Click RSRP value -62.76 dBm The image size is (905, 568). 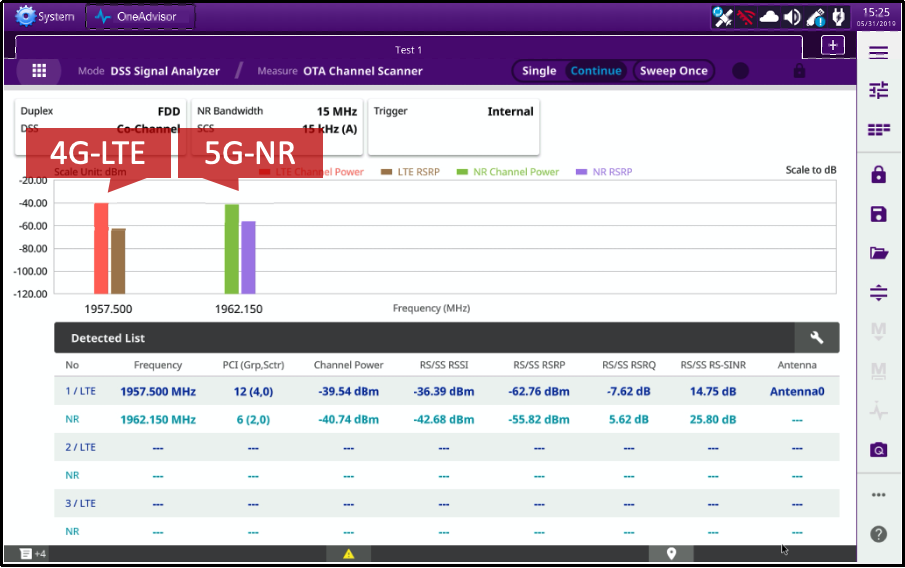pos(539,391)
